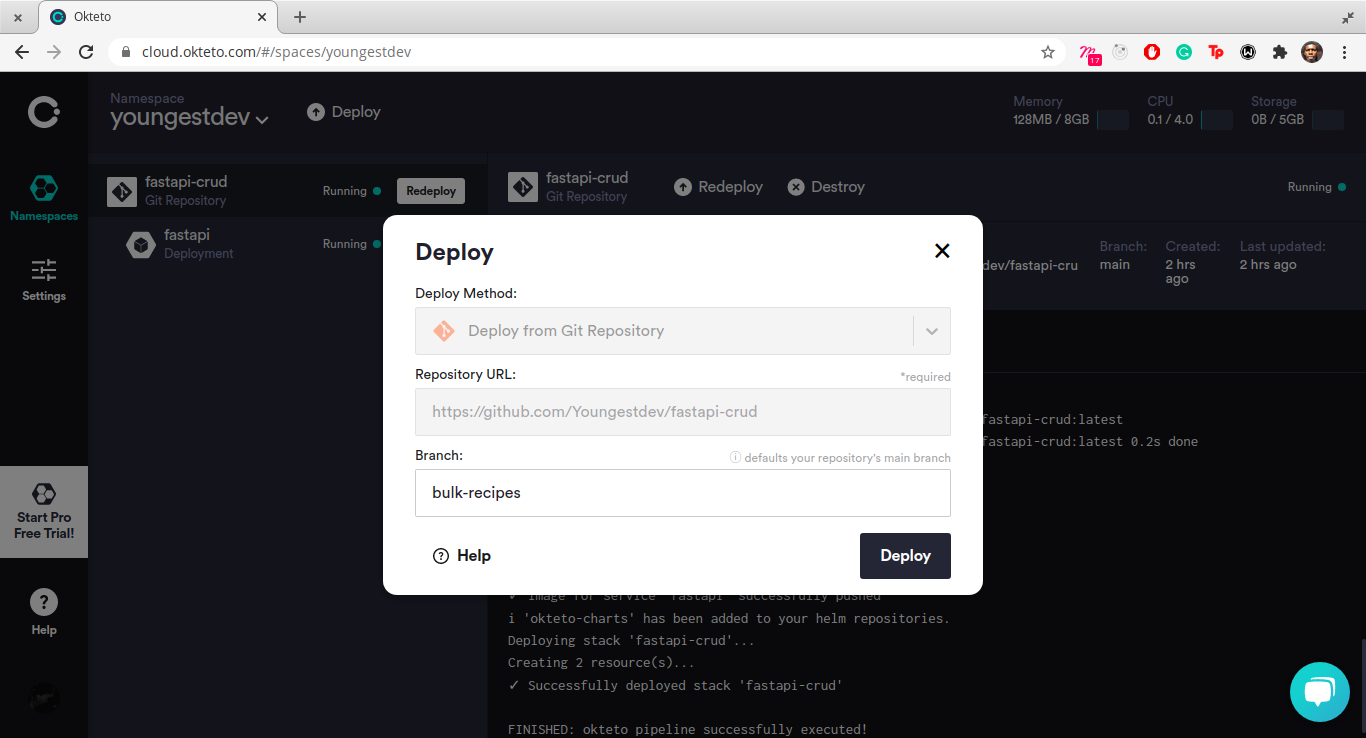This screenshot has width=1366, height=738.
Task: Click the browser Back arrow
Action: pyautogui.click(x=22, y=52)
